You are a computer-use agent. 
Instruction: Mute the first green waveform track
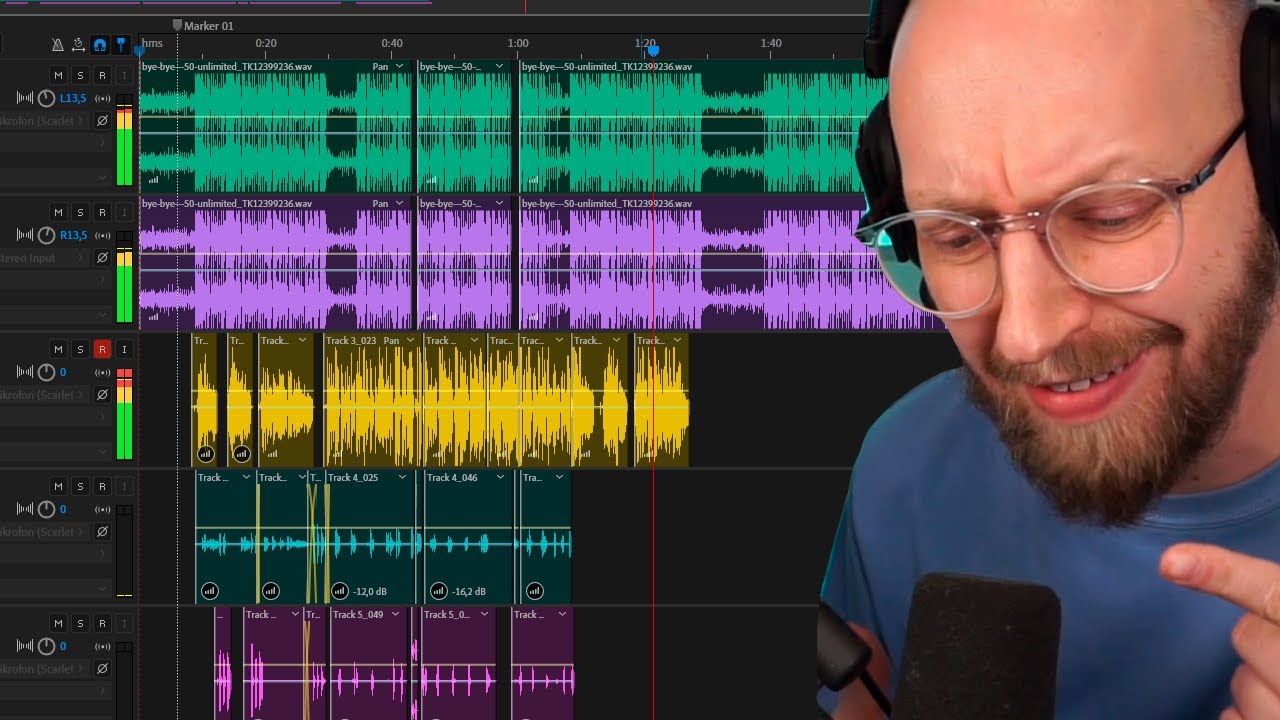point(58,76)
